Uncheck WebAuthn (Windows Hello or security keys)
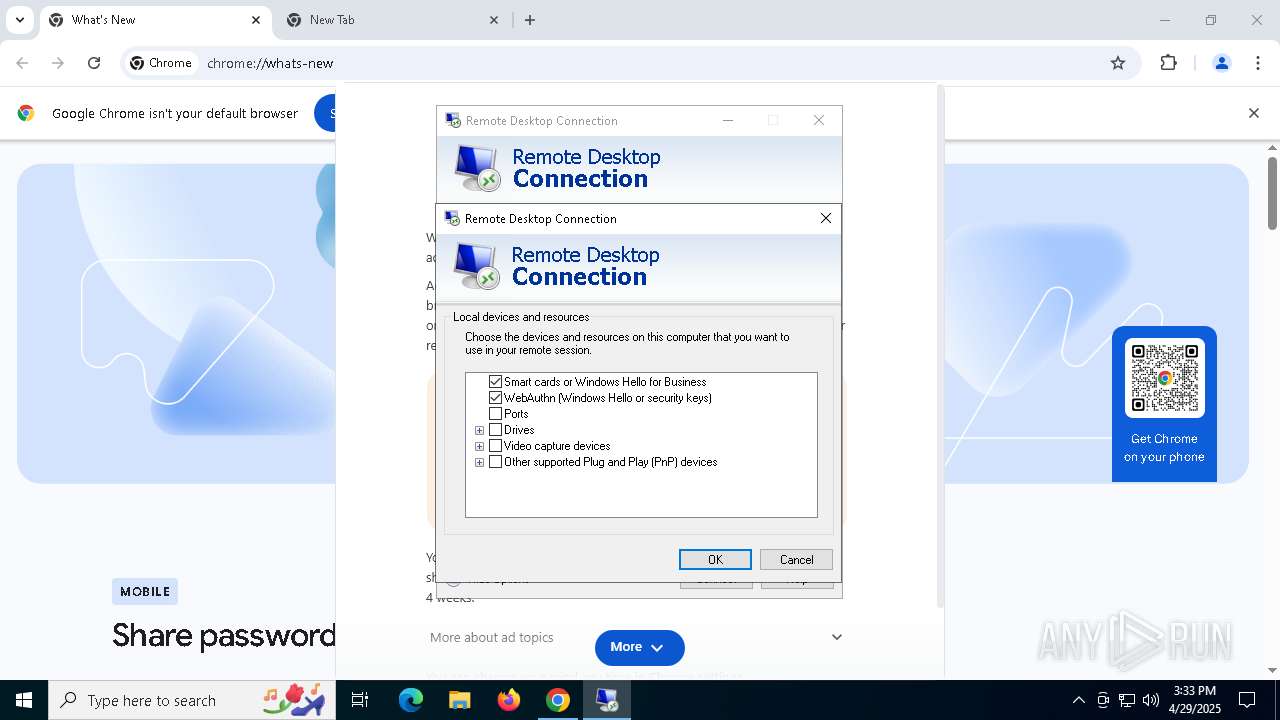The width and height of the screenshot is (1280, 720). pos(495,398)
